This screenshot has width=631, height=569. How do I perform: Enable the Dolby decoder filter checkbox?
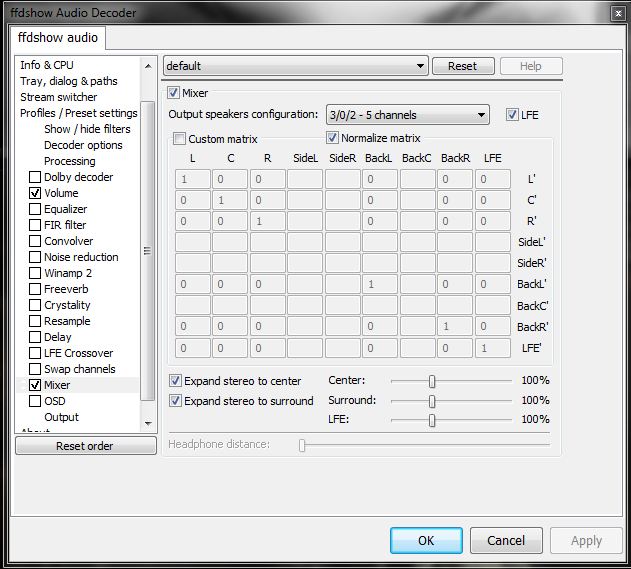(35, 177)
